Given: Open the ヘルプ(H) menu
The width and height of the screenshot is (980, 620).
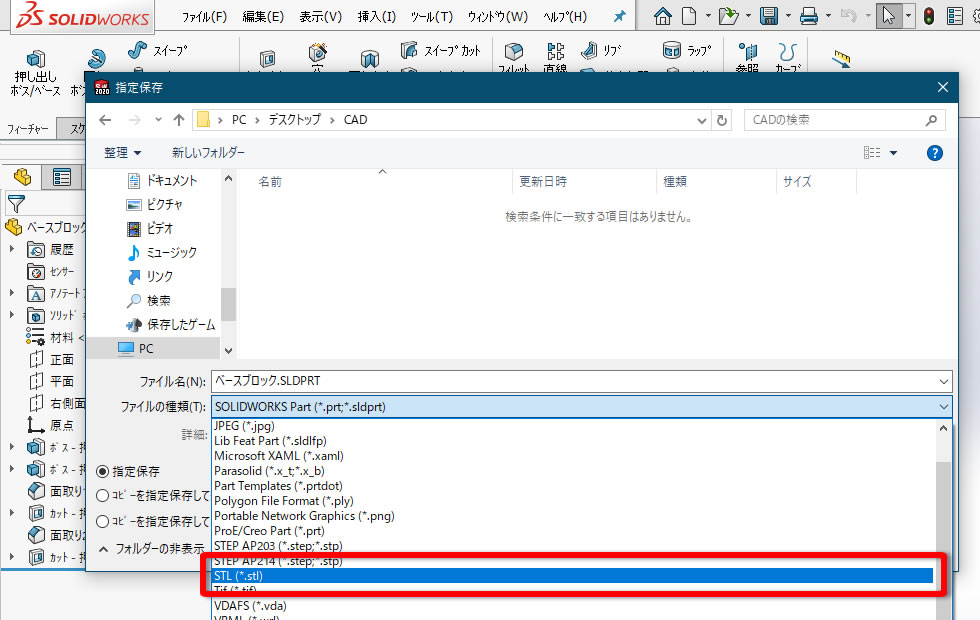Looking at the screenshot, I should coord(565,17).
